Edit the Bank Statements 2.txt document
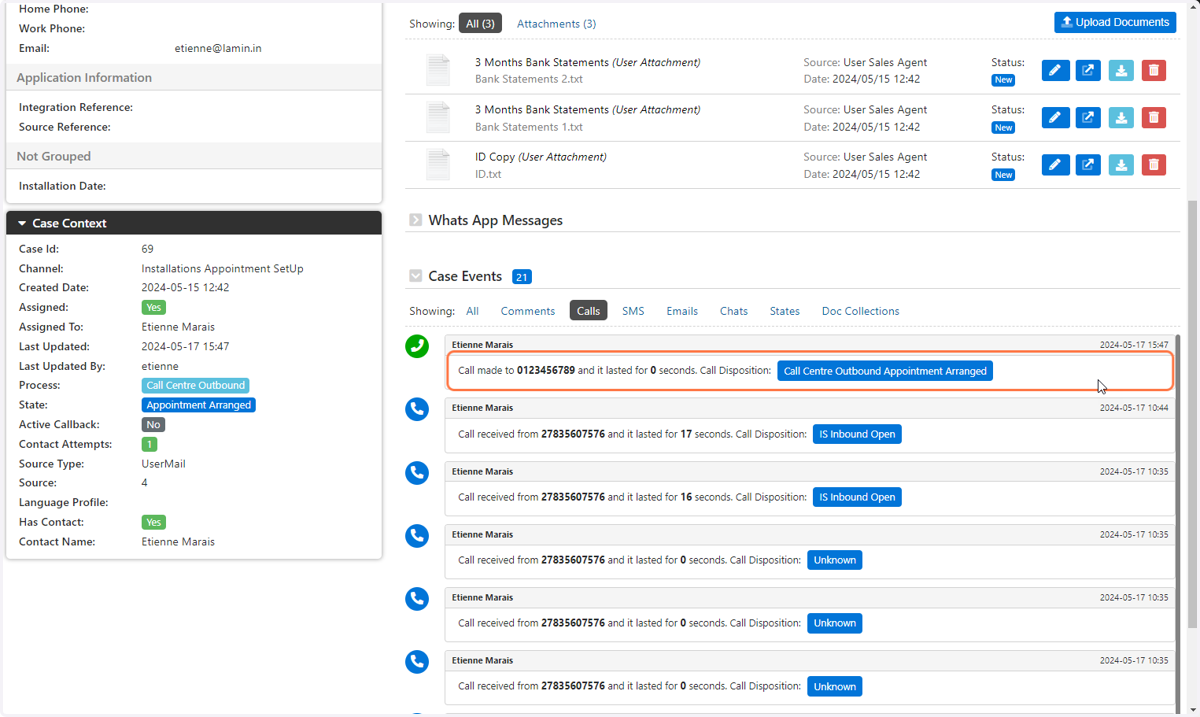The height and width of the screenshot is (717, 1200). (x=1055, y=70)
